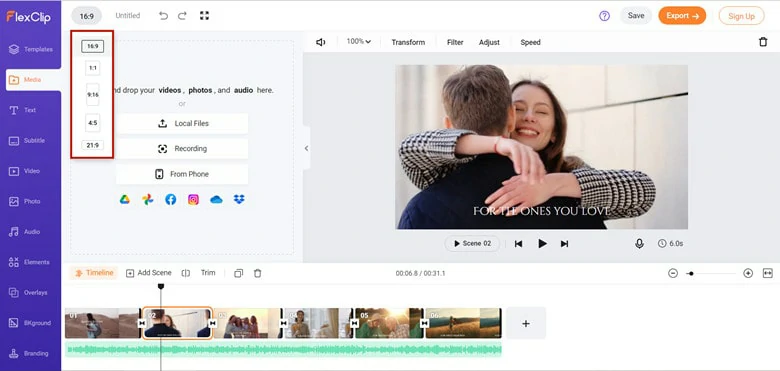Select the 9:16 aspect ratio option
This screenshot has height=371, width=780.
coord(93,94)
